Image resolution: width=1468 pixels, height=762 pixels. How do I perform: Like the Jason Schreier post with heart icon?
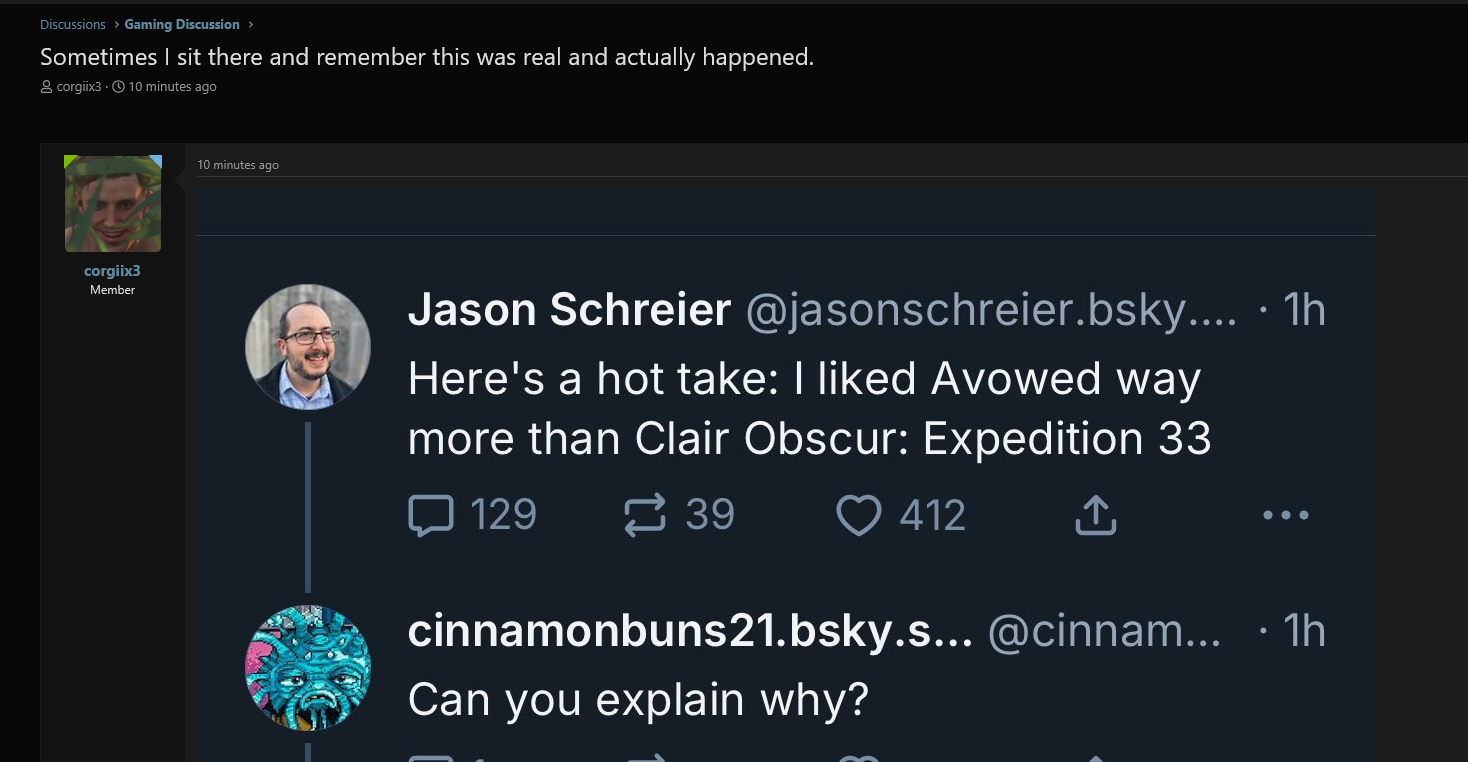pyautogui.click(x=858, y=516)
